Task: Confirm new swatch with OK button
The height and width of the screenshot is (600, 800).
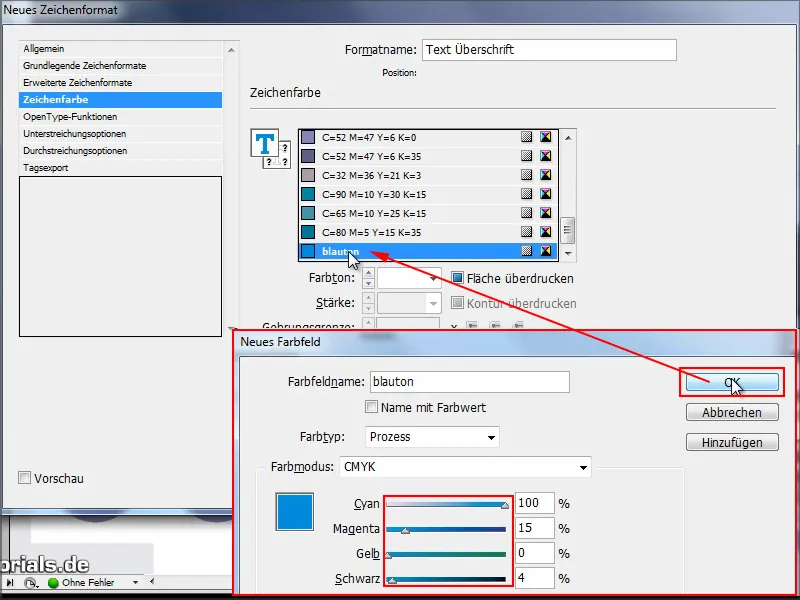Action: [x=732, y=382]
